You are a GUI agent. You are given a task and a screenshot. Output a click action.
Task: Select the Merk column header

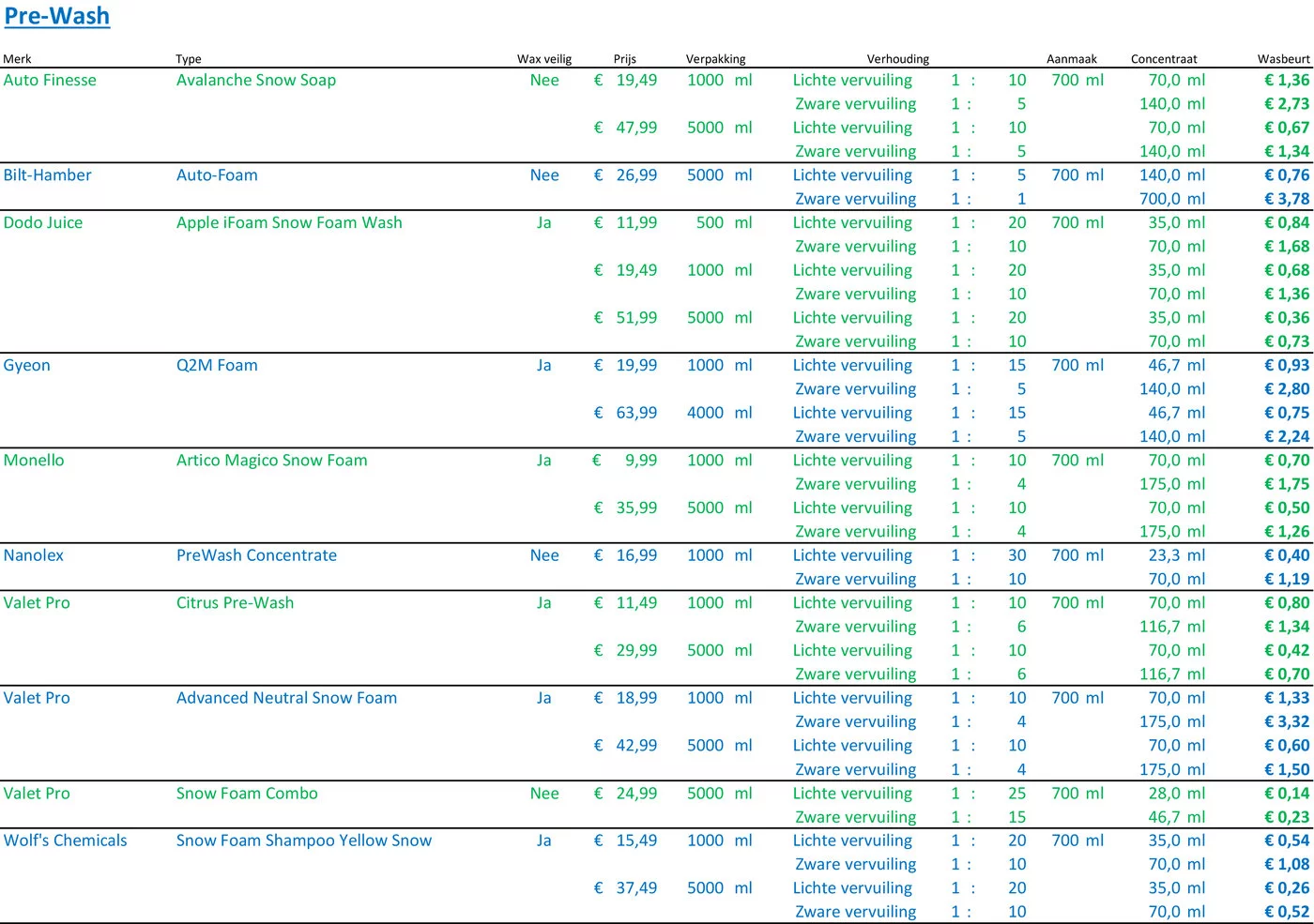17,58
